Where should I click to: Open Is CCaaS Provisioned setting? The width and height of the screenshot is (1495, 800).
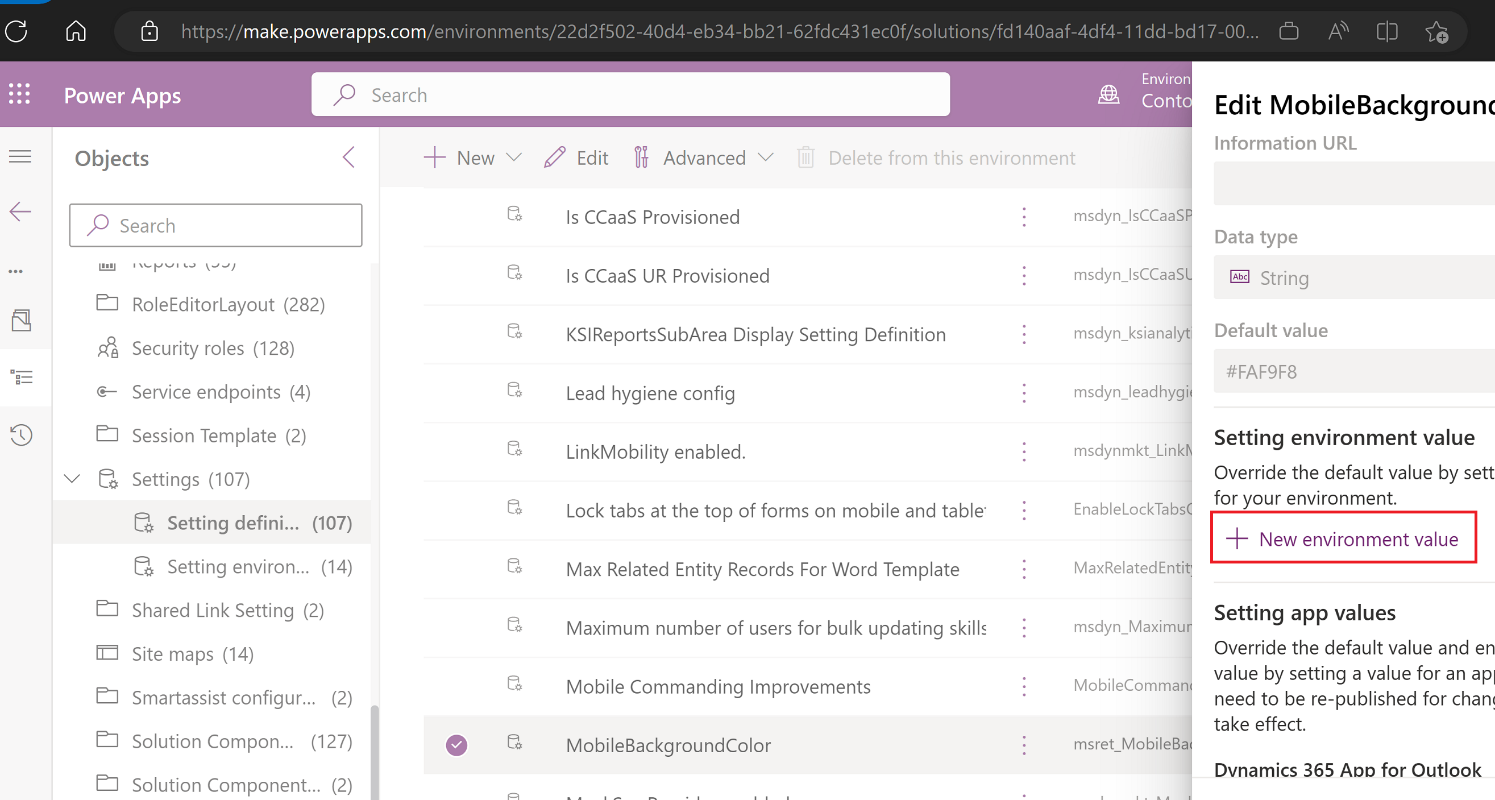click(653, 217)
